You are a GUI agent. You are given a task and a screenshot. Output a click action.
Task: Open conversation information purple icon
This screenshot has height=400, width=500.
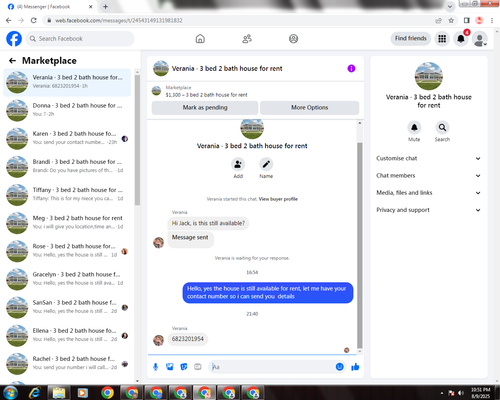click(x=351, y=68)
